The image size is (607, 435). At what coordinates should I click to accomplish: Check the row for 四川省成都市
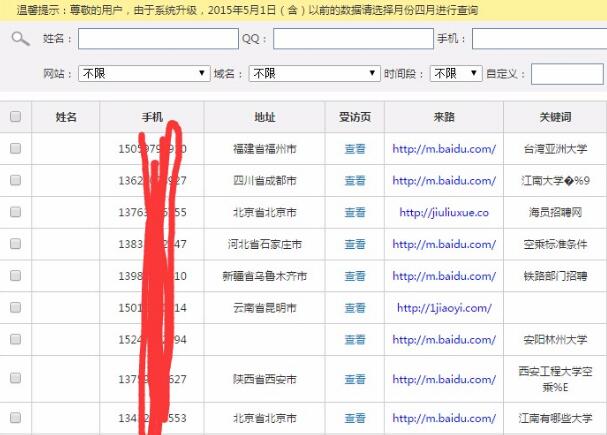coord(15,180)
